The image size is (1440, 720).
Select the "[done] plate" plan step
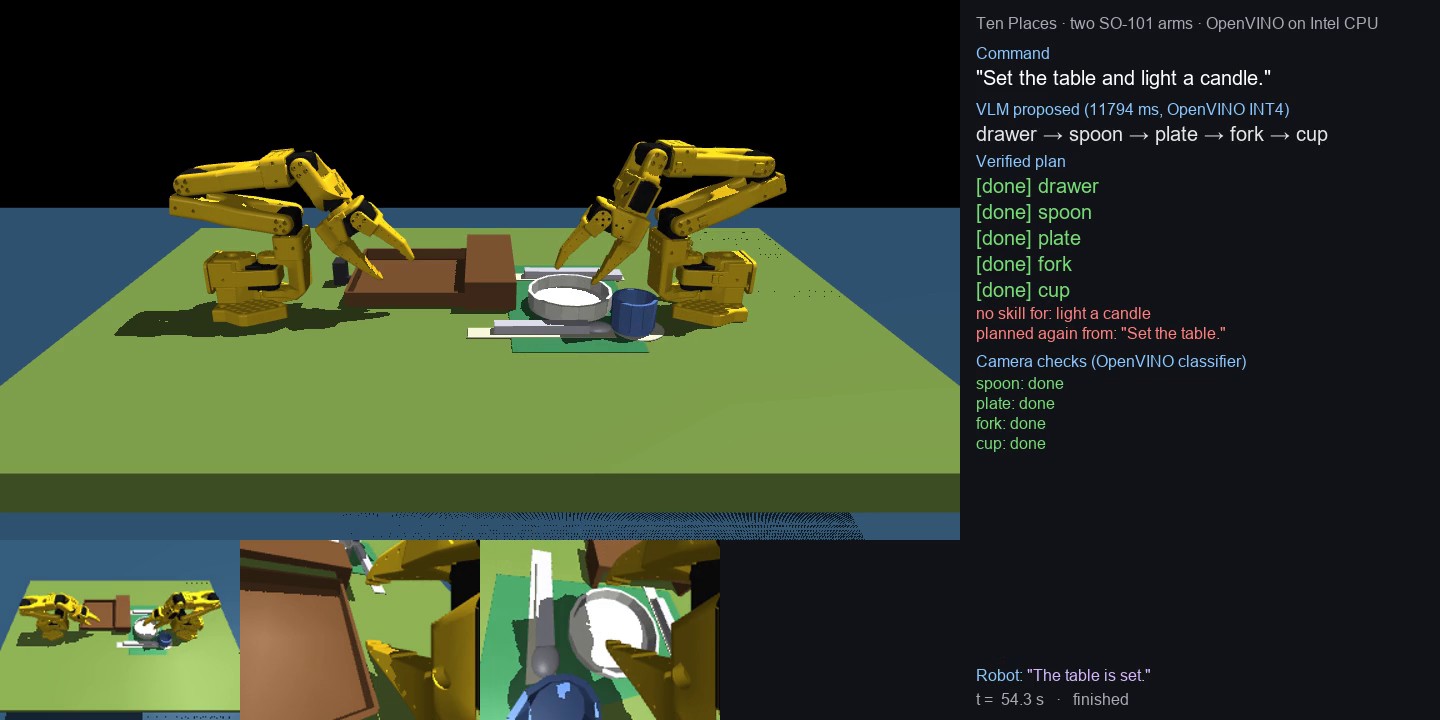1028,238
